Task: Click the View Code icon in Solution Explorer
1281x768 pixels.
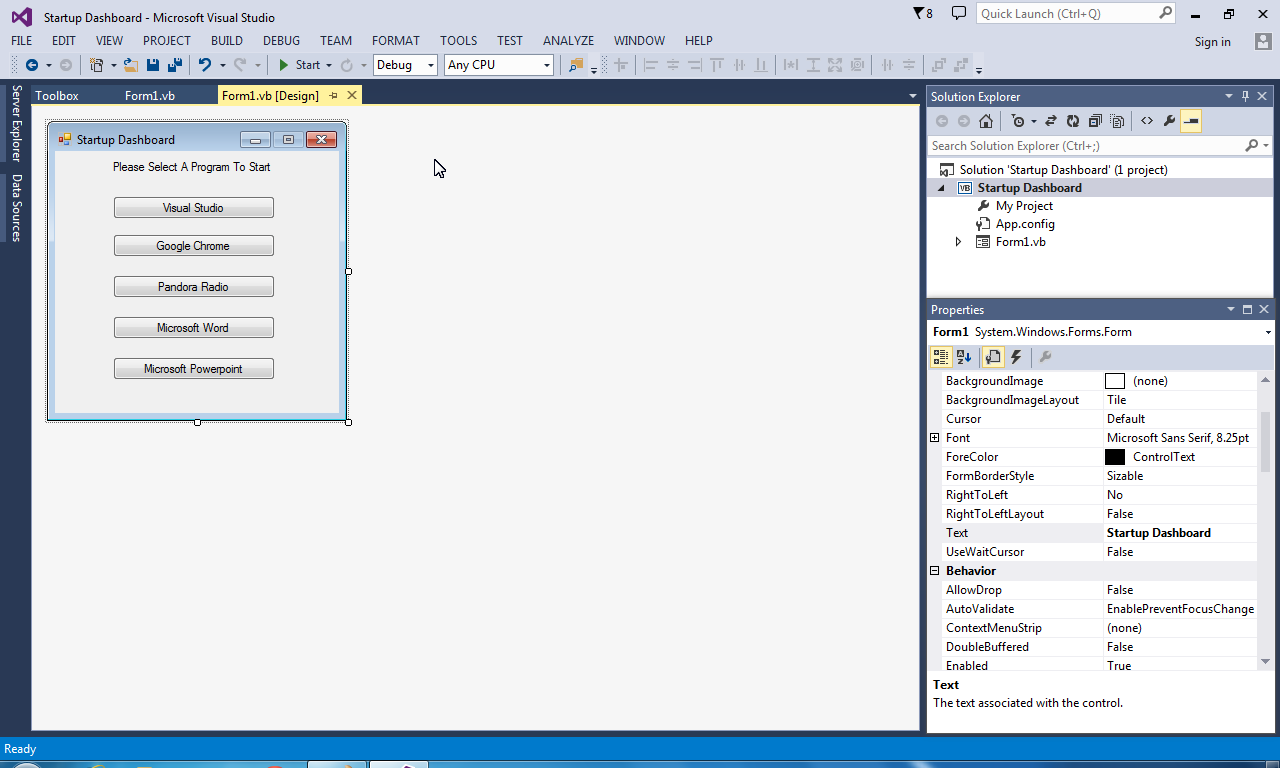Action: coord(1147,121)
